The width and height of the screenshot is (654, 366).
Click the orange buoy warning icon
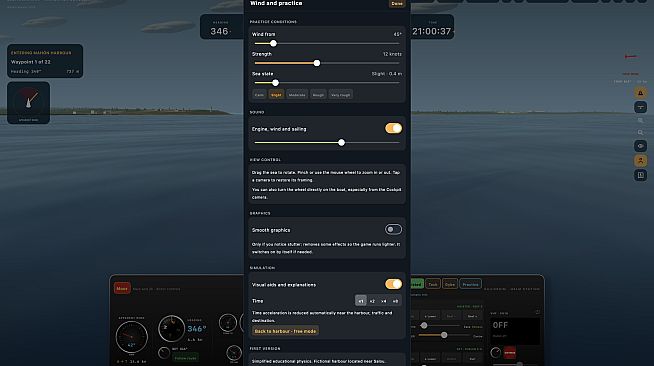(x=641, y=93)
